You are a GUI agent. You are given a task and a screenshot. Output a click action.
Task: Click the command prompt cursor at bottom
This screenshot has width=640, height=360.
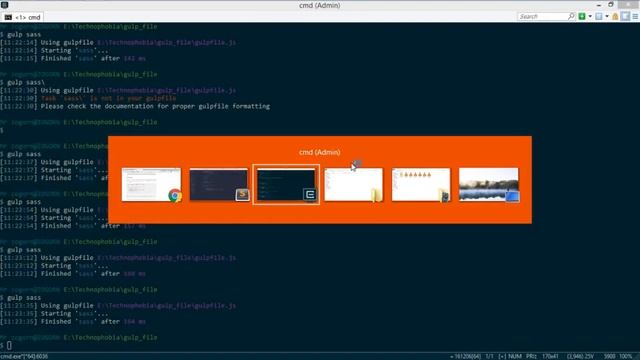pos(9,345)
